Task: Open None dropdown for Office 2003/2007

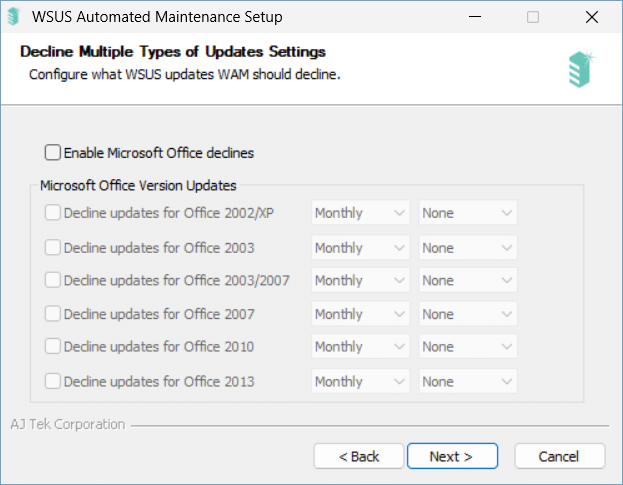Action: click(x=468, y=280)
